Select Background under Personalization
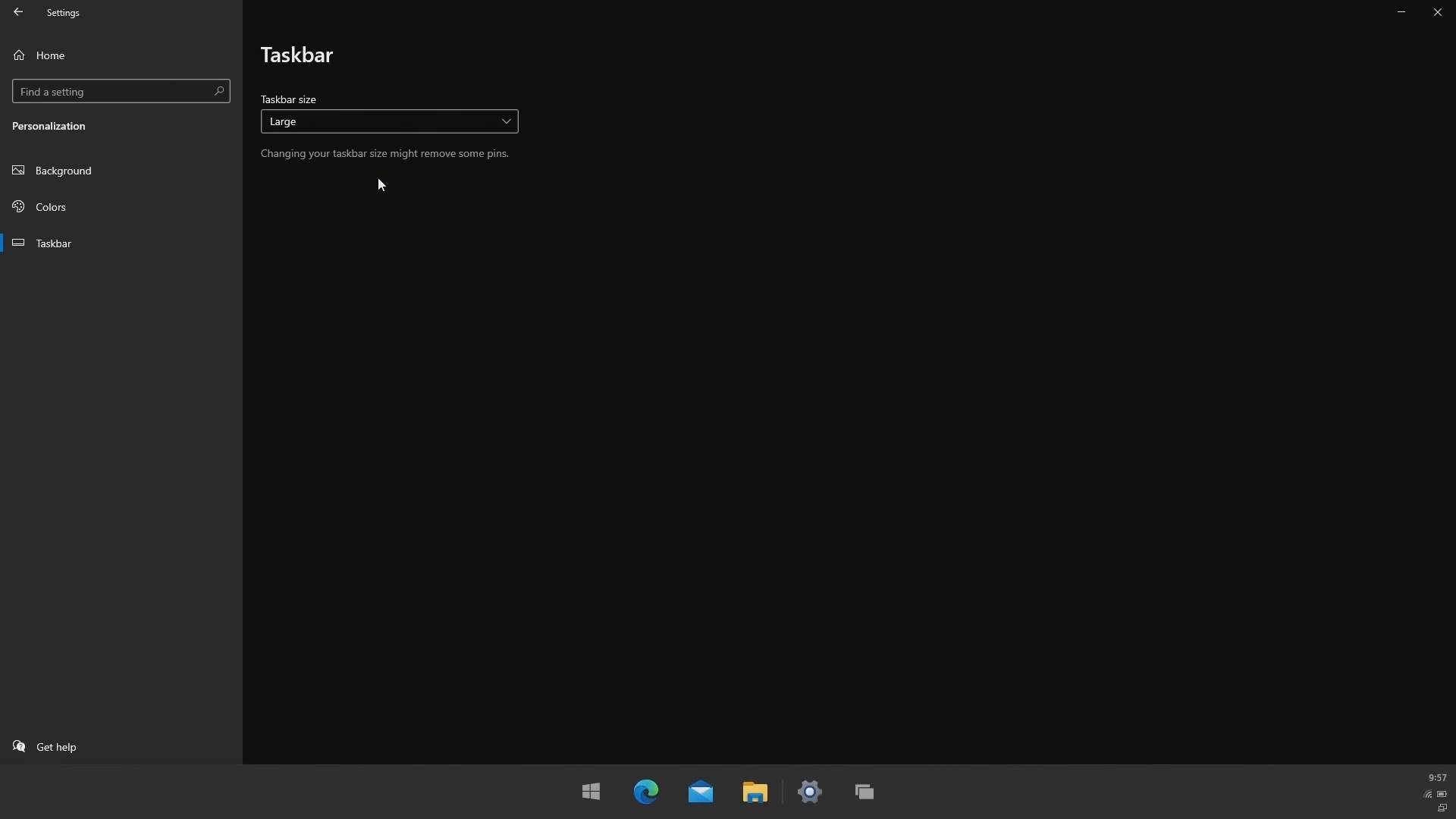The width and height of the screenshot is (1456, 819). coord(61,170)
